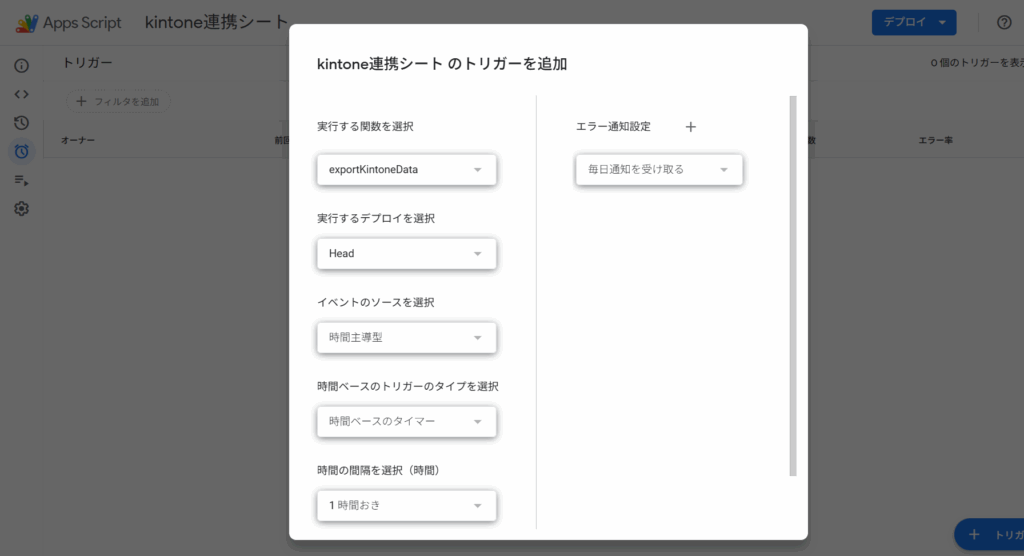
Task: Click the 実行する関数を選択 label
Action: [x=365, y=127]
